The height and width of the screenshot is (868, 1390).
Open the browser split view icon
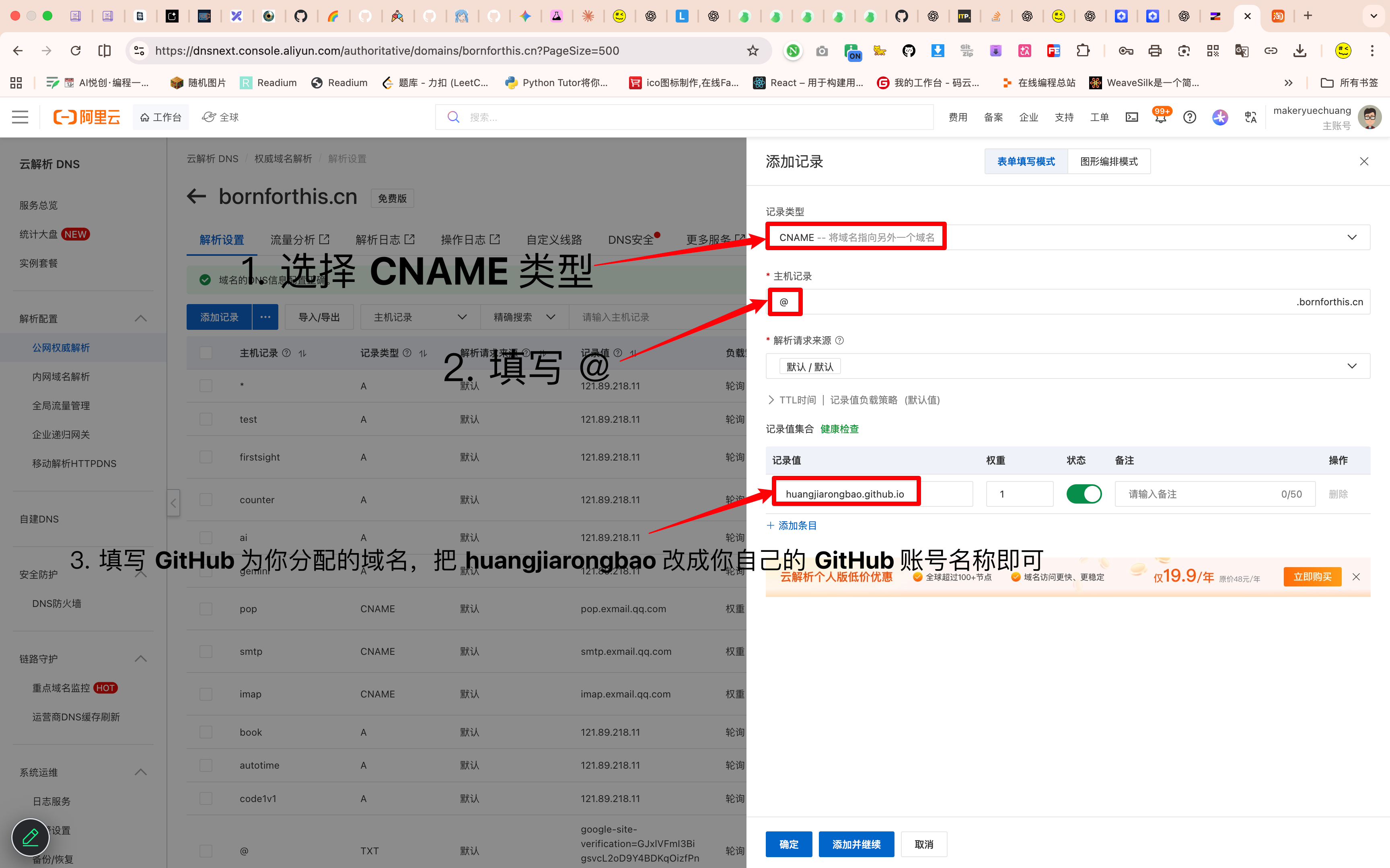[105, 51]
